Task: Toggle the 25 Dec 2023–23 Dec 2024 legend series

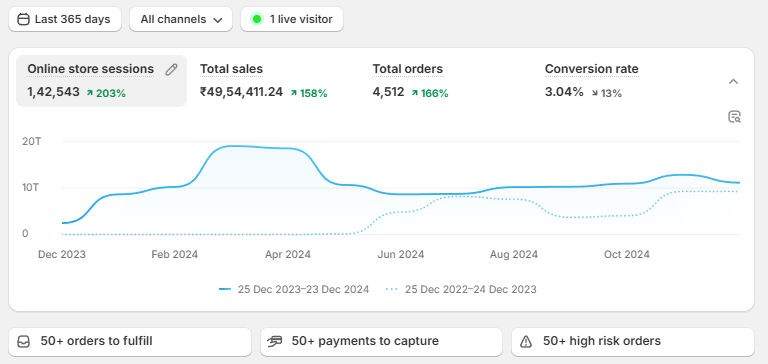Action: 294,290
